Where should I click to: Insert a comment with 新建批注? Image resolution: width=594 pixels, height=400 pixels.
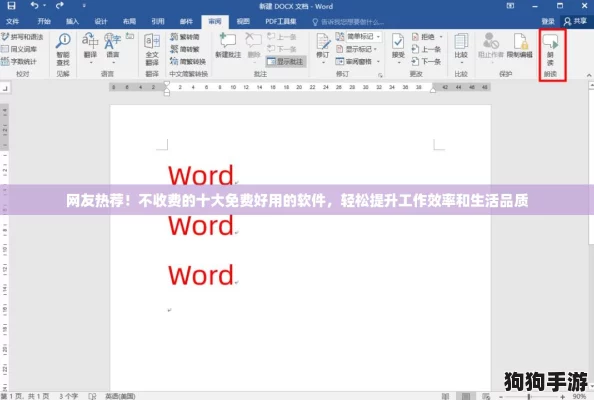[228, 45]
